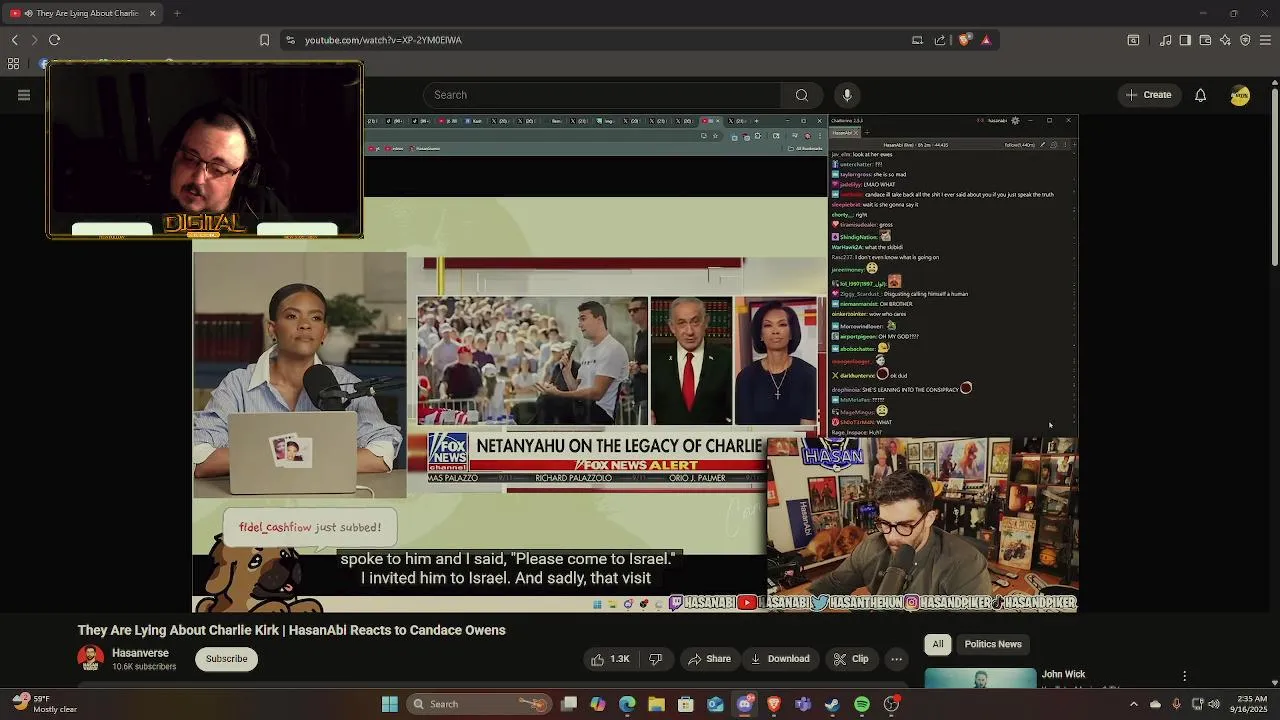
Task: Reload the page
Action: [x=55, y=40]
